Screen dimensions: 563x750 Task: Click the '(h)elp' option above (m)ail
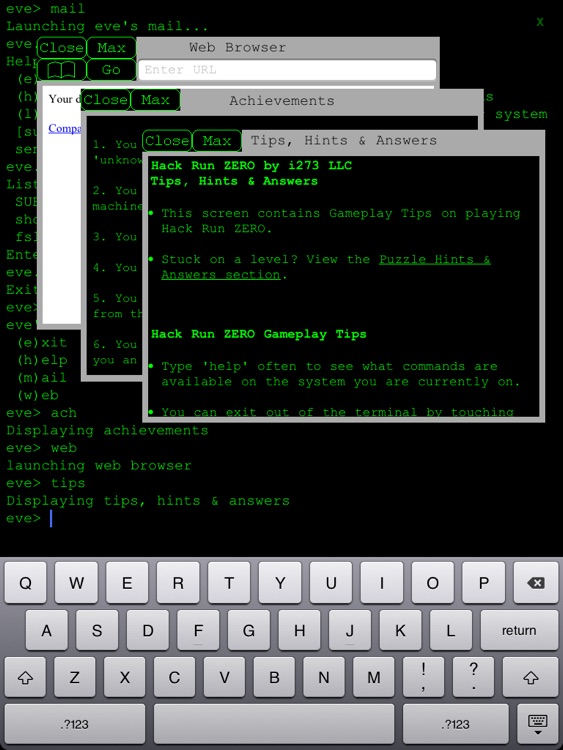(x=42, y=360)
